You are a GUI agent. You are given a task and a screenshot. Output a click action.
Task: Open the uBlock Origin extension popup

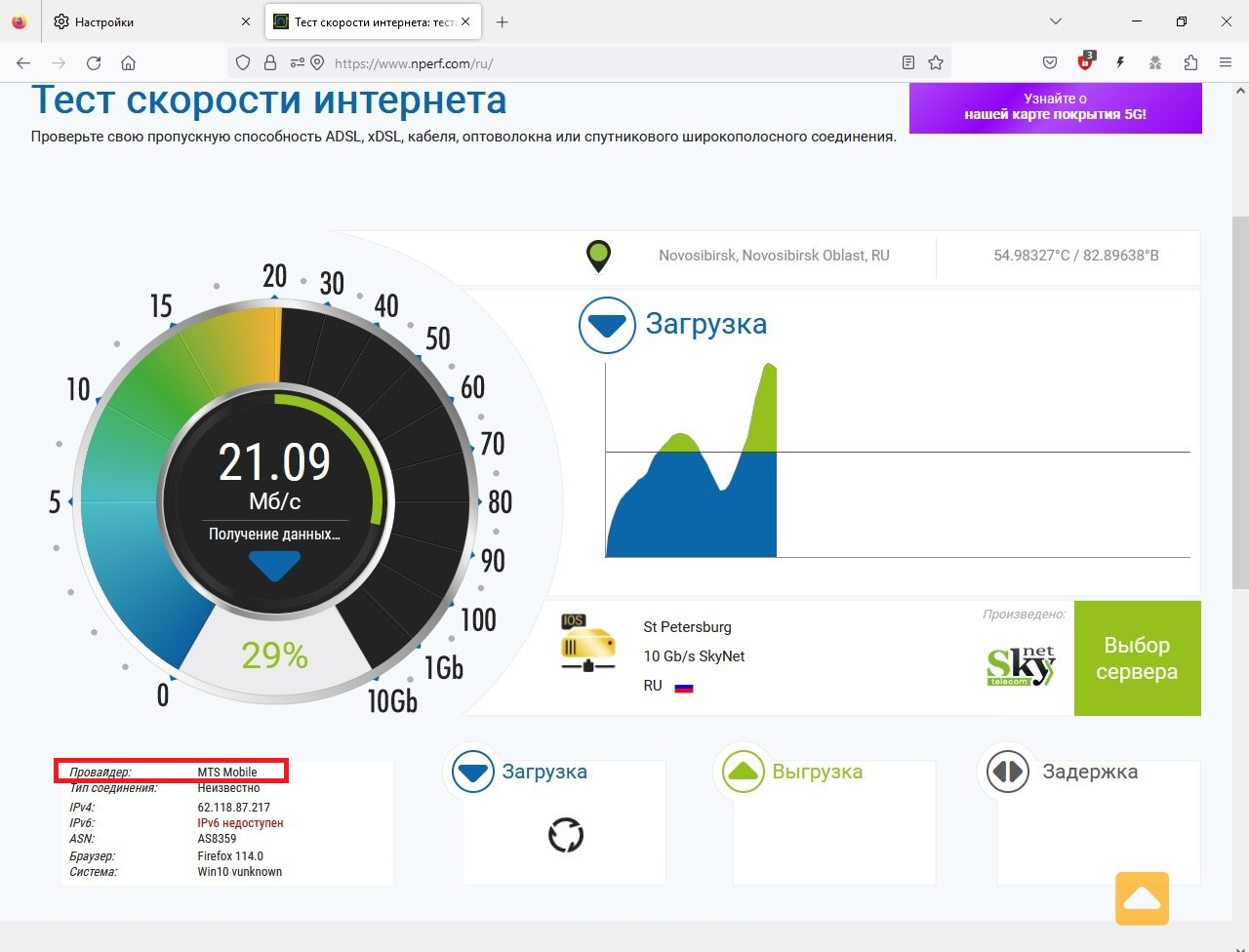tap(1085, 63)
